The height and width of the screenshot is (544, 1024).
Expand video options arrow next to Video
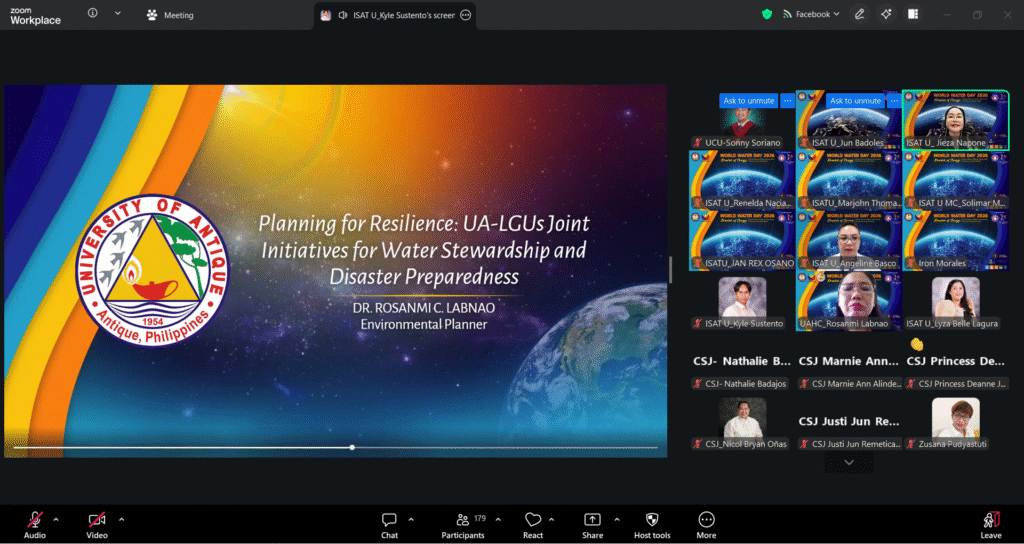121,519
